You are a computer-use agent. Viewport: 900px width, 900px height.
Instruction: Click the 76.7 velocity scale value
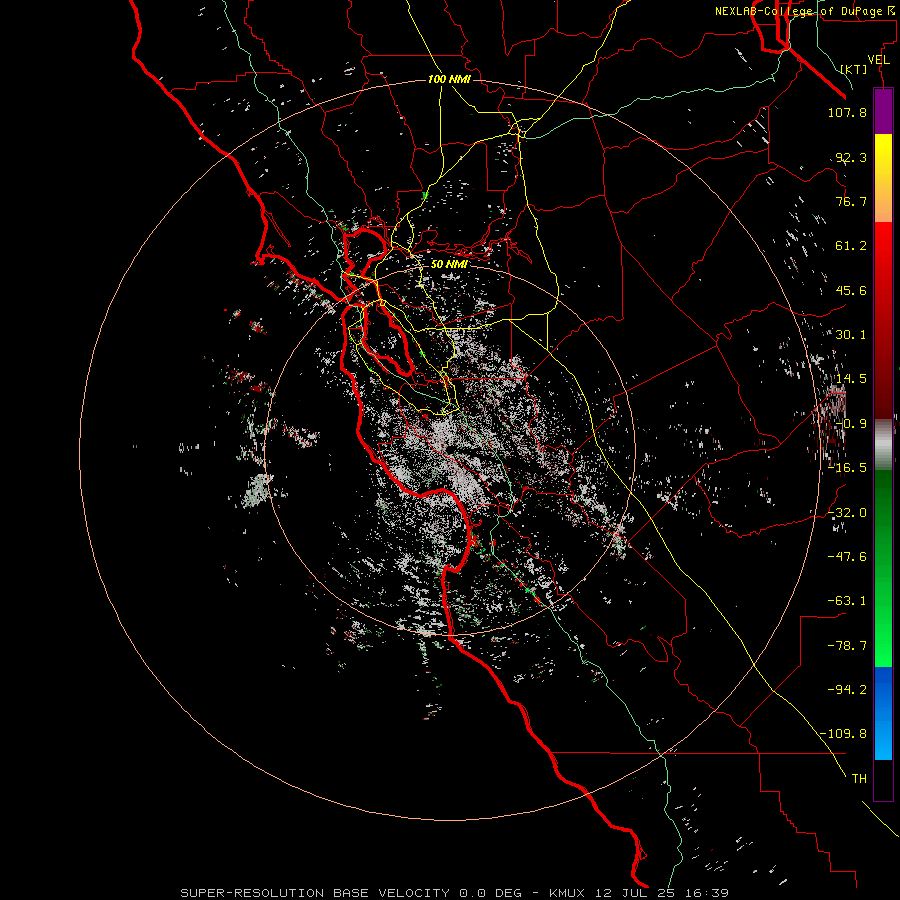pyautogui.click(x=851, y=201)
